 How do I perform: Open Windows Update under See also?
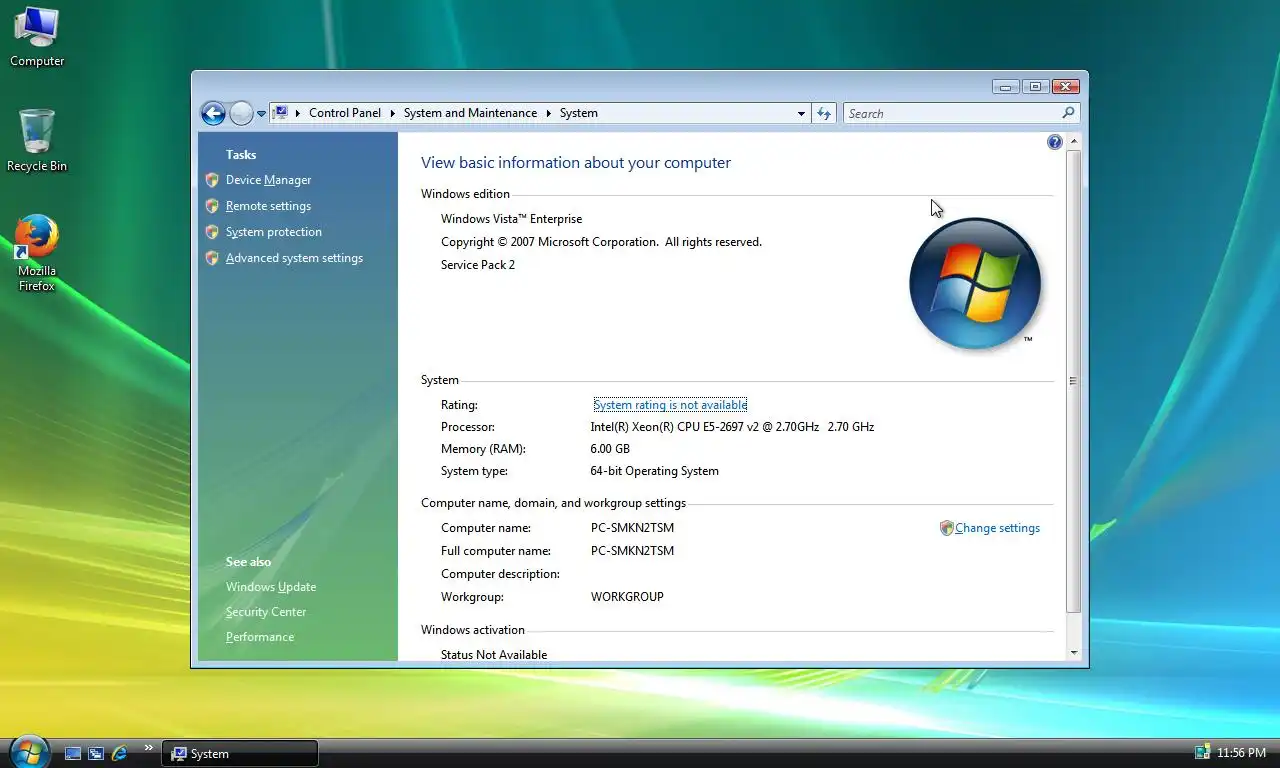[271, 587]
